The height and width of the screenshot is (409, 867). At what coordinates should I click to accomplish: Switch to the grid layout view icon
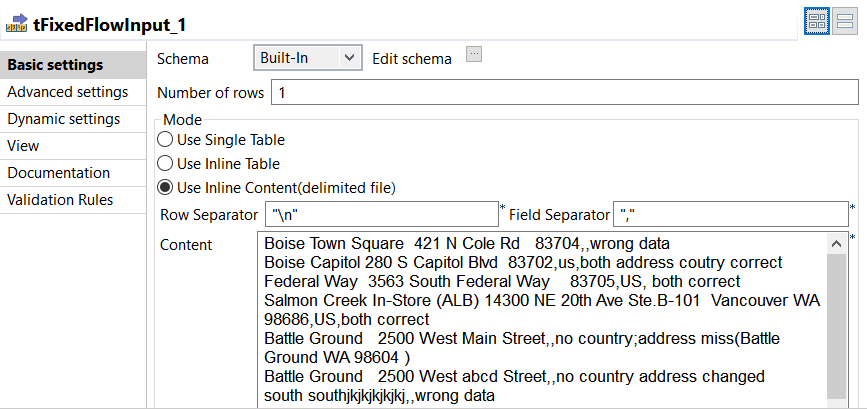(x=816, y=22)
